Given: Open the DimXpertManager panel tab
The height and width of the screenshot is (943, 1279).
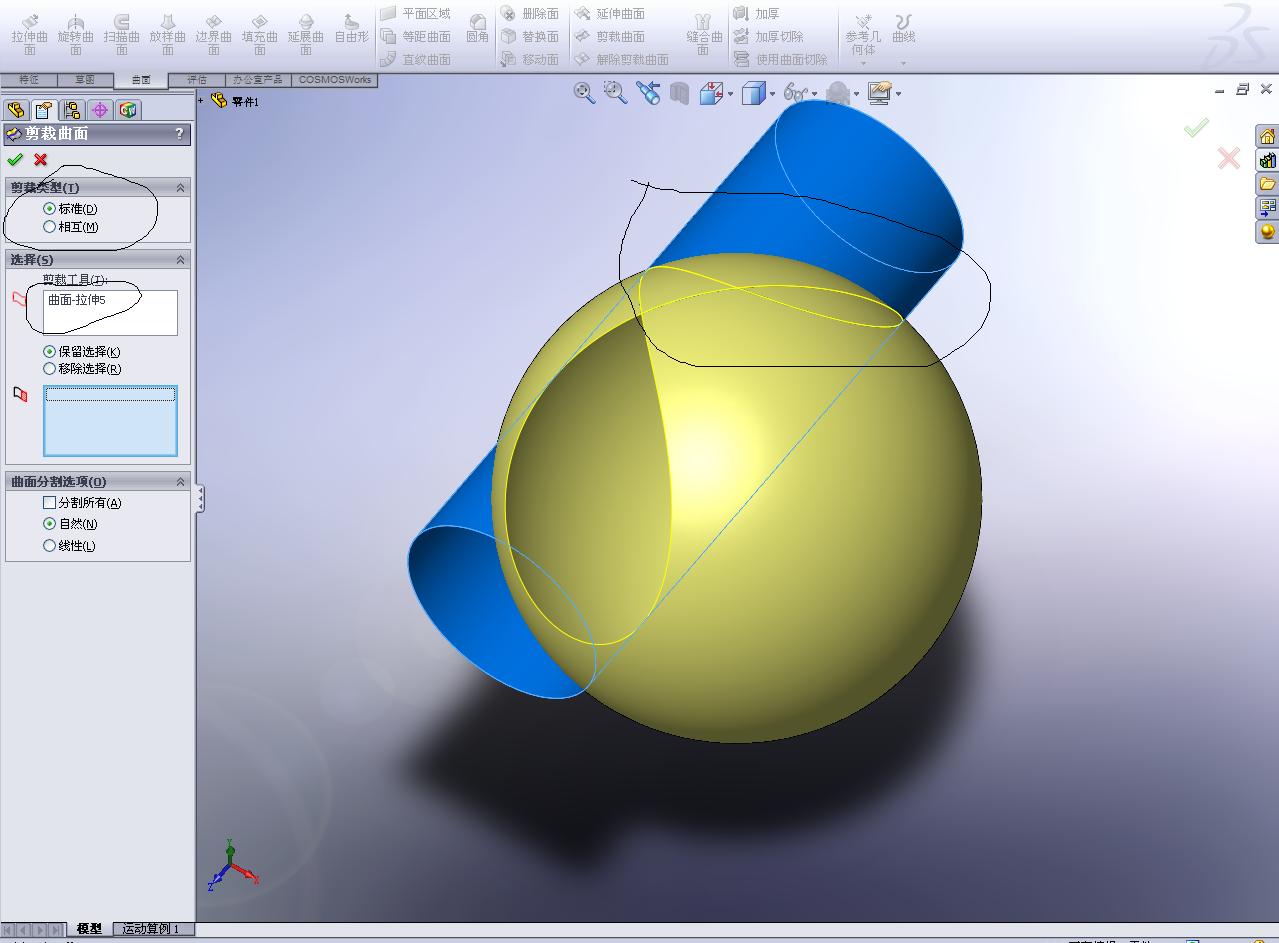Looking at the screenshot, I should (x=100, y=110).
